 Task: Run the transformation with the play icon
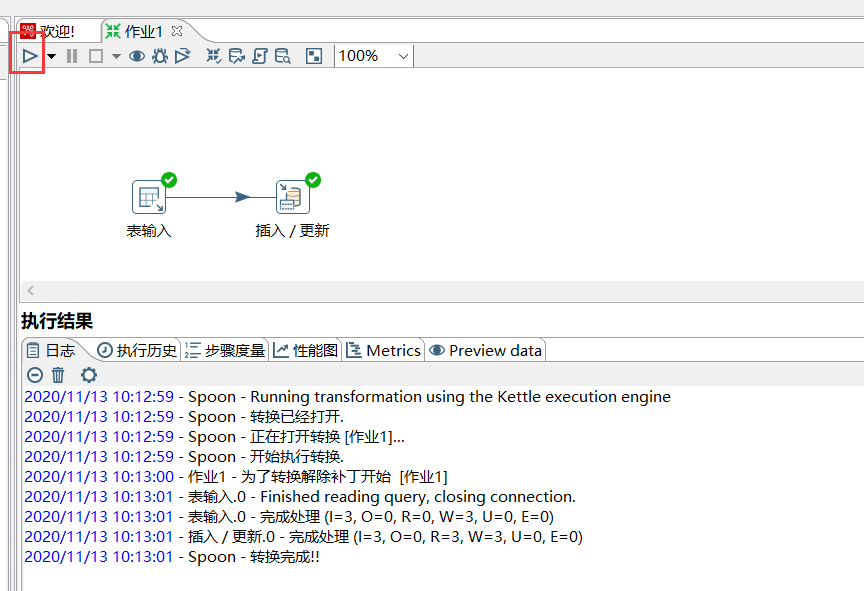[30, 56]
